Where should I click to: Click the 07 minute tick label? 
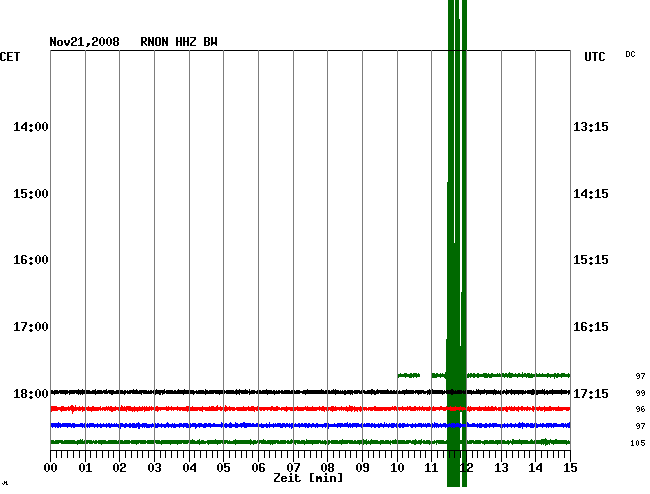pyautogui.click(x=293, y=468)
